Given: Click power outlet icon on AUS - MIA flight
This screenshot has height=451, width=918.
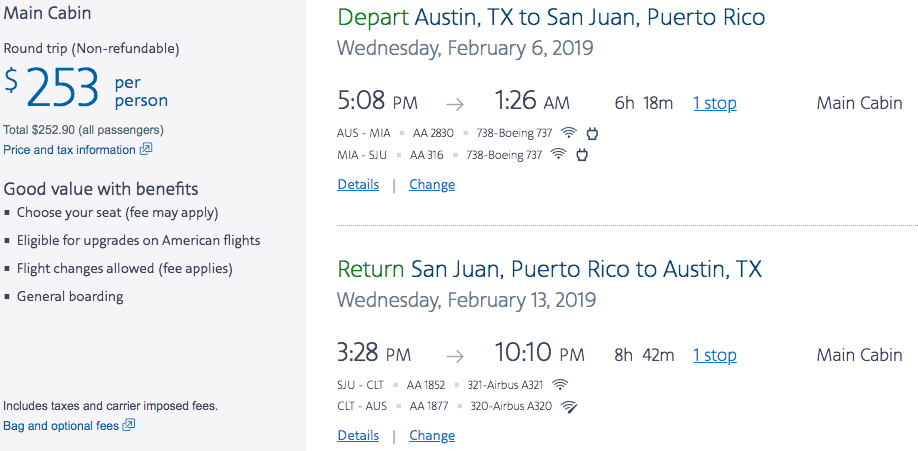Looking at the screenshot, I should [591, 133].
